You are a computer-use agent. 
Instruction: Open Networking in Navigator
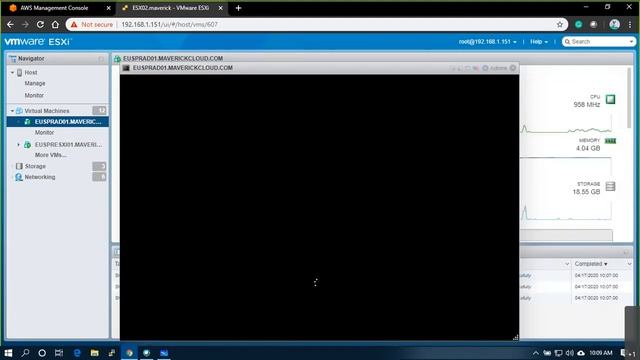click(40, 177)
